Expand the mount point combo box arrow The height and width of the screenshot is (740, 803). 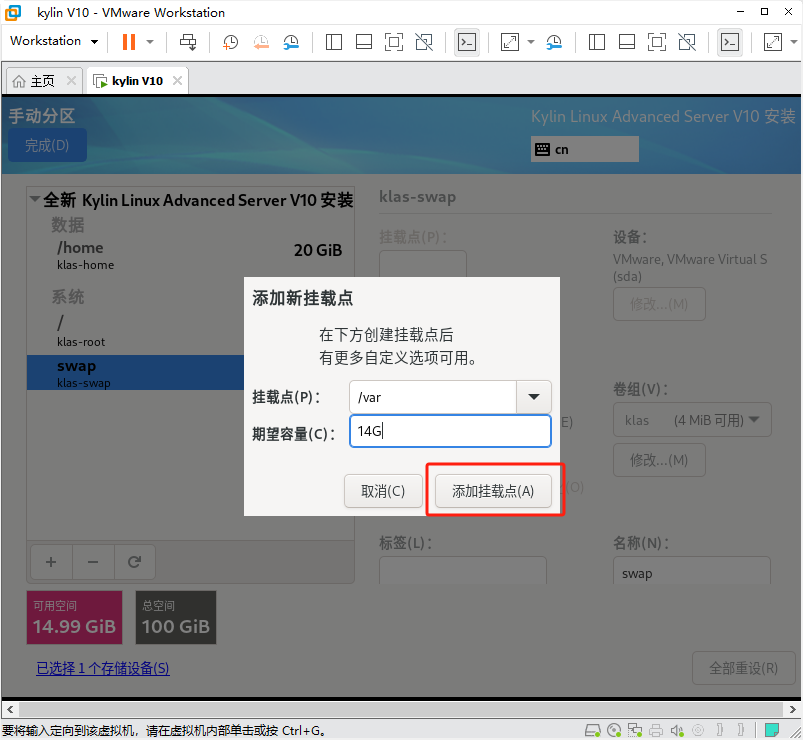(534, 397)
